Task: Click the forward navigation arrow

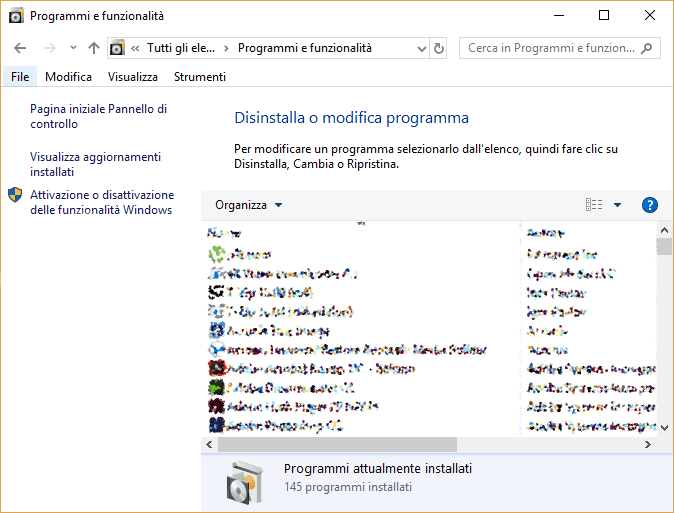Action: pyautogui.click(x=50, y=48)
